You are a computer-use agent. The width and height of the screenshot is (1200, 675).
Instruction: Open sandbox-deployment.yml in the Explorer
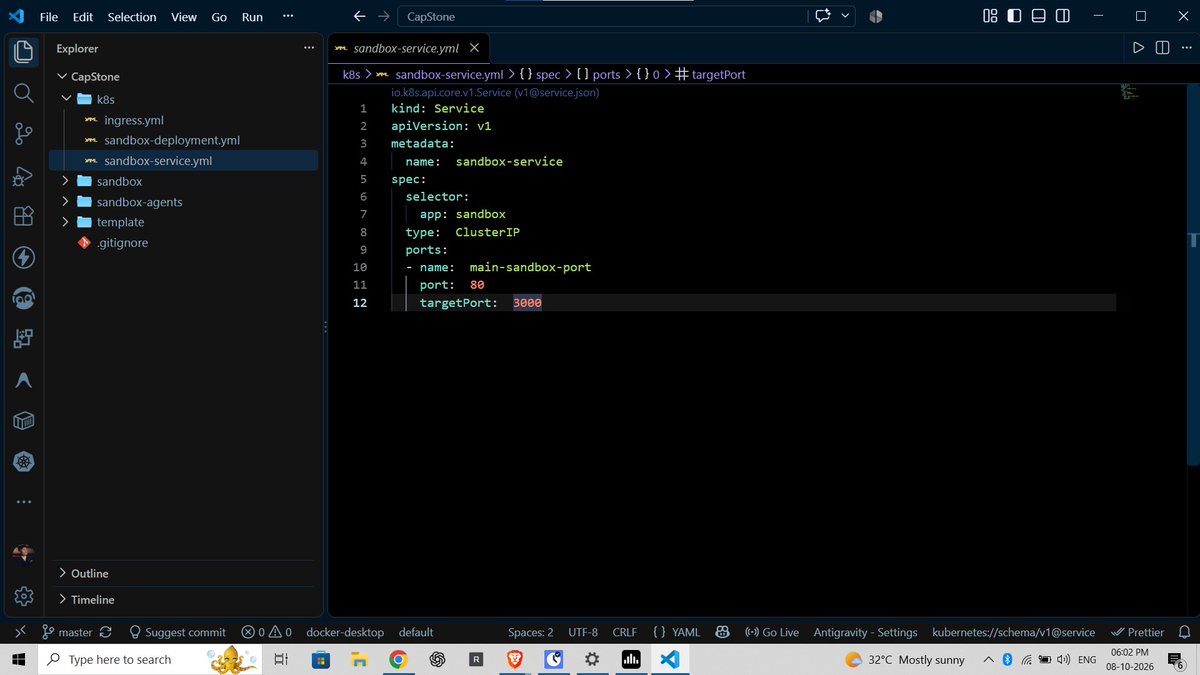183,140
